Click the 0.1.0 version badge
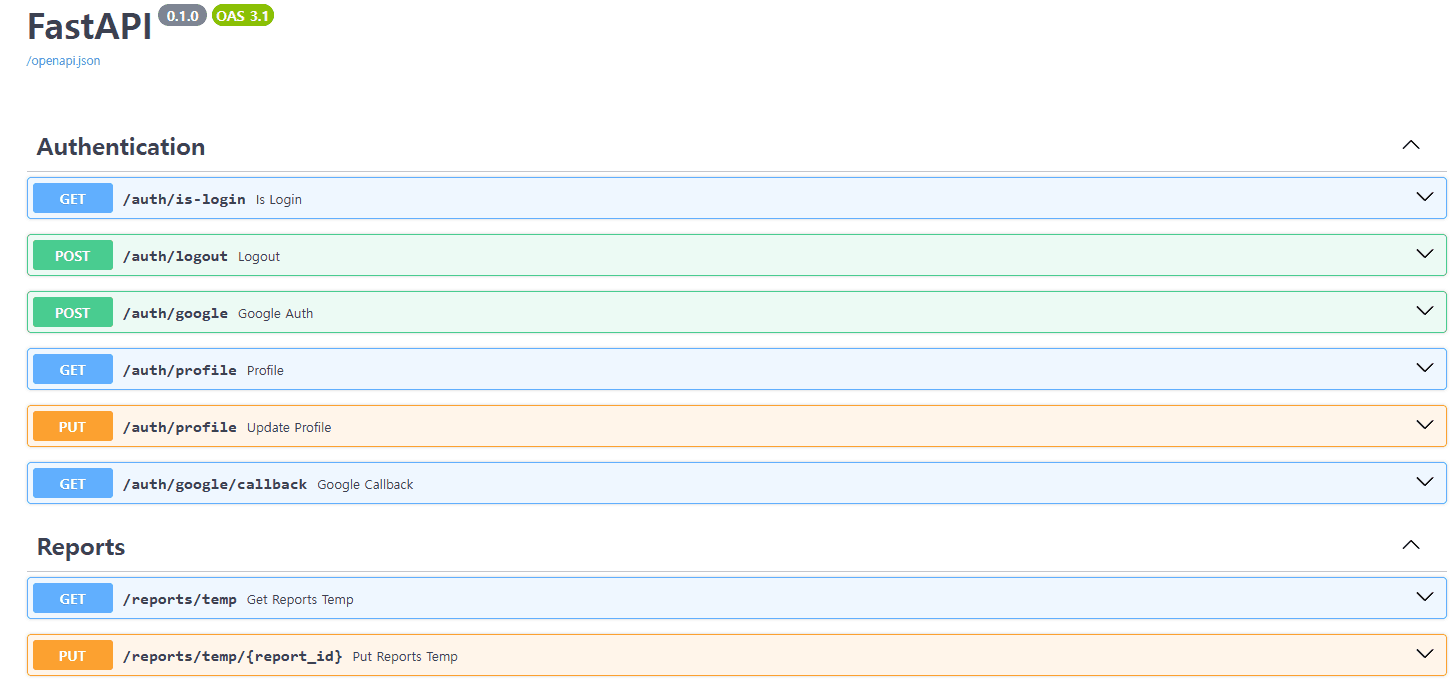Screen dimensions: 1456x693 click(182, 16)
